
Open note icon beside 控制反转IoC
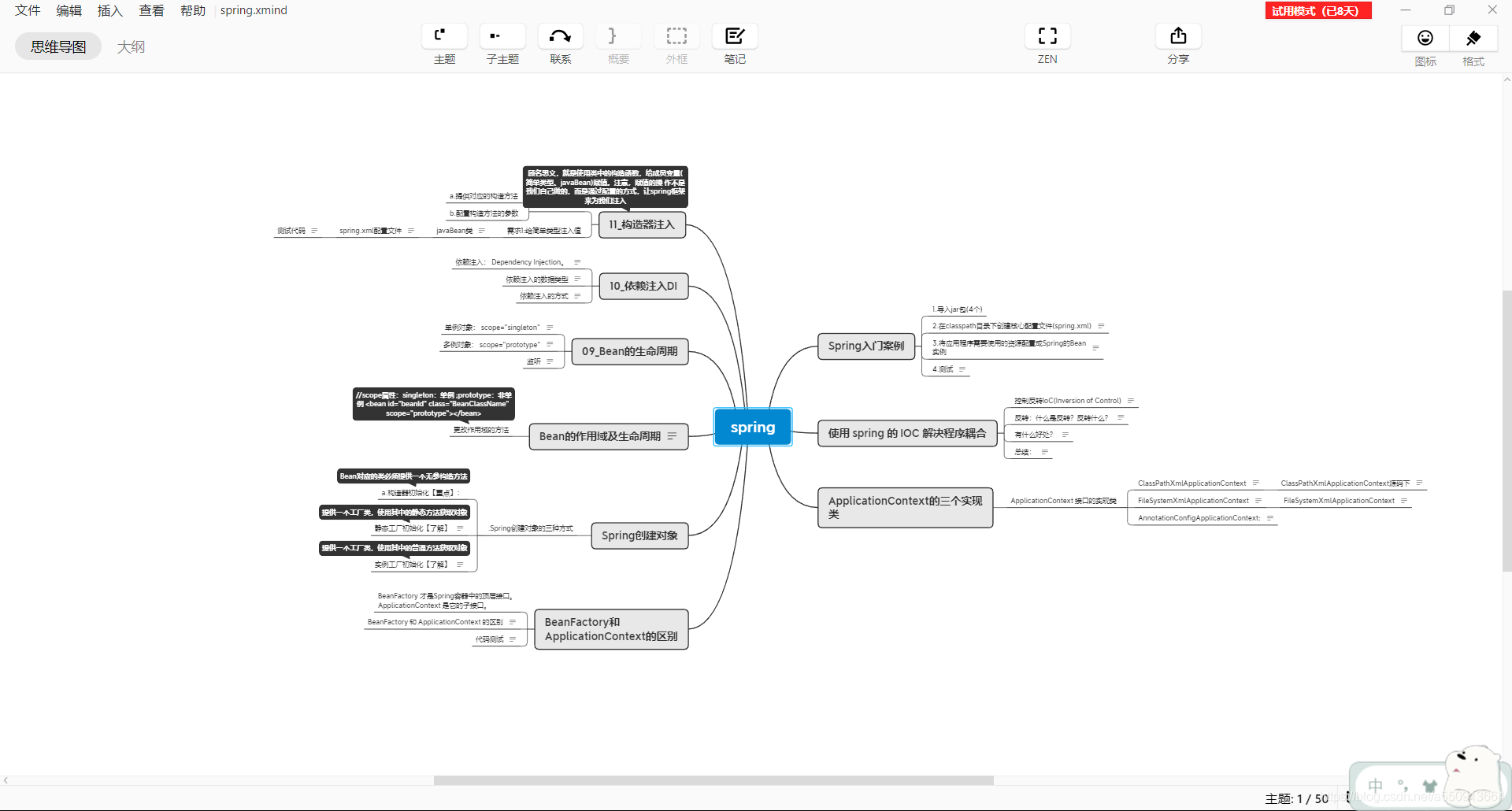click(1131, 401)
